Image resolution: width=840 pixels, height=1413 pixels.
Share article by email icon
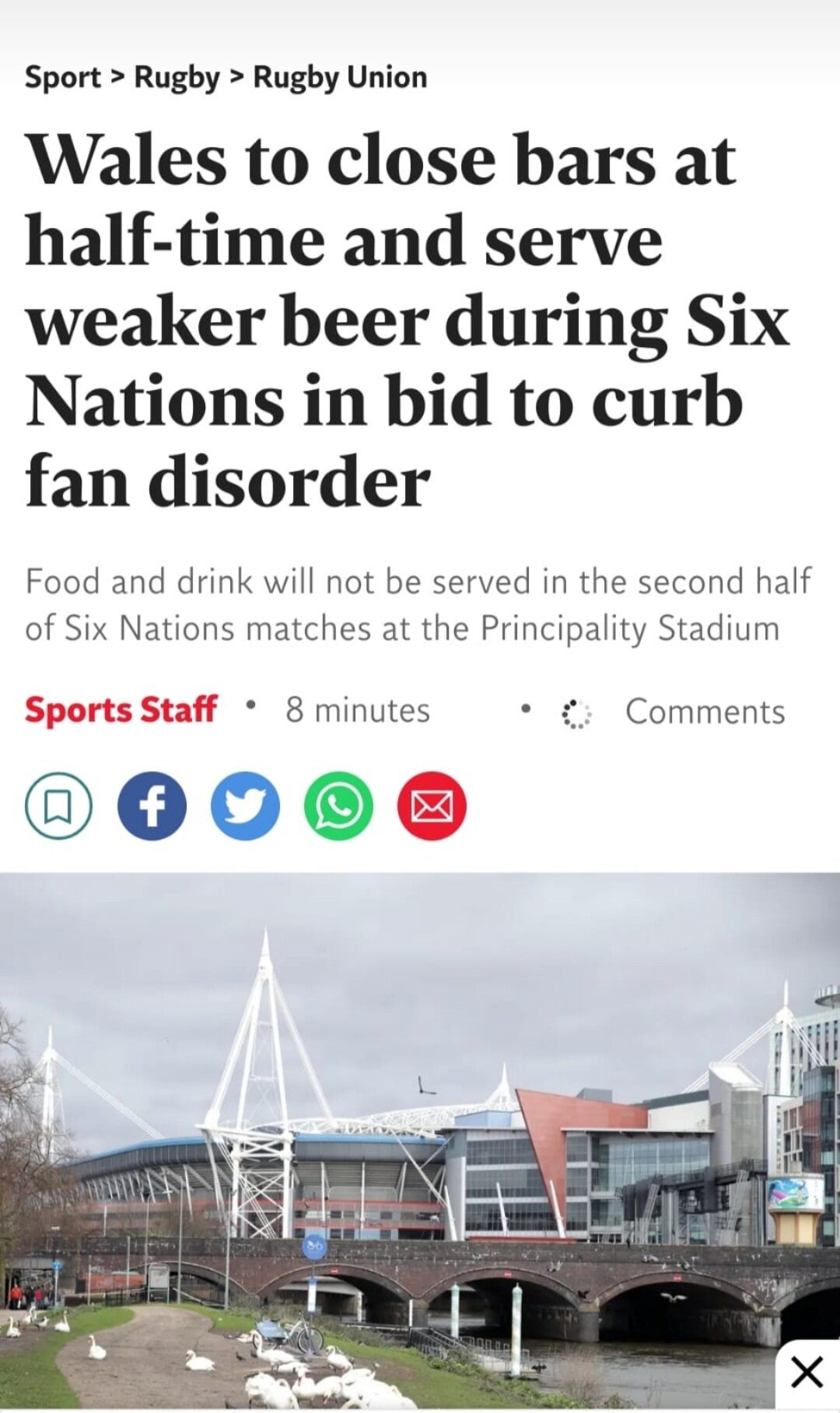(x=432, y=805)
